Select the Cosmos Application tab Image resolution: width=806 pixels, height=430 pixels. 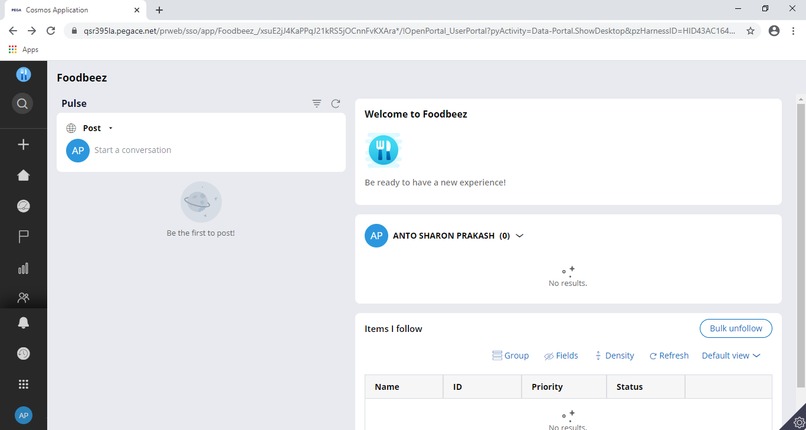click(x=75, y=10)
